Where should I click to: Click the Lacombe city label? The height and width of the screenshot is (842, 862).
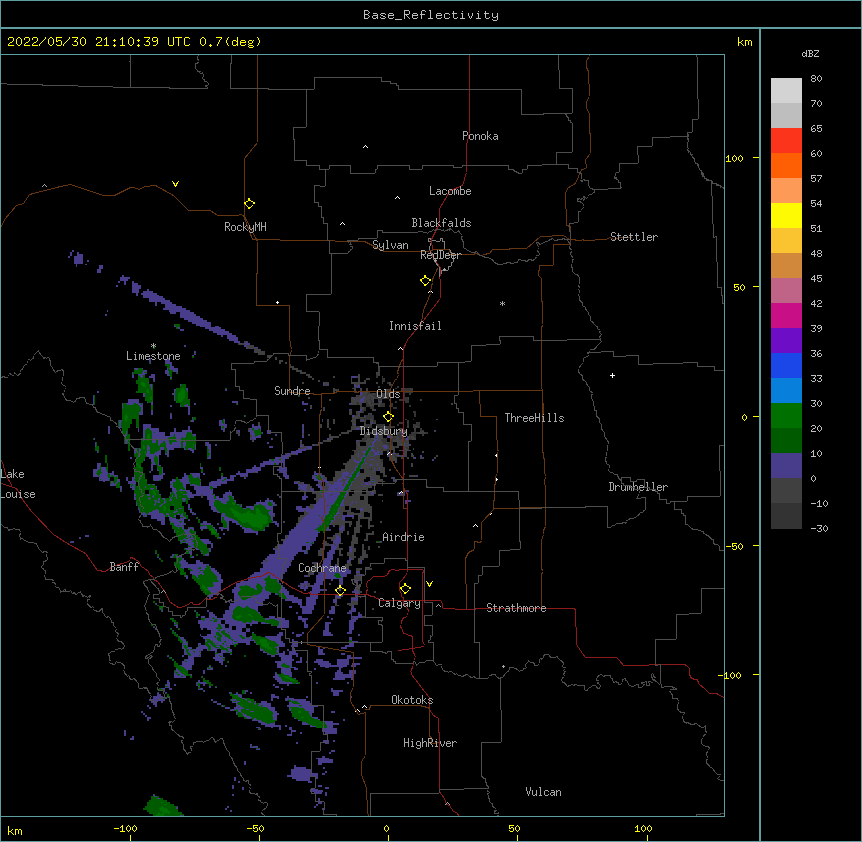coord(450,191)
